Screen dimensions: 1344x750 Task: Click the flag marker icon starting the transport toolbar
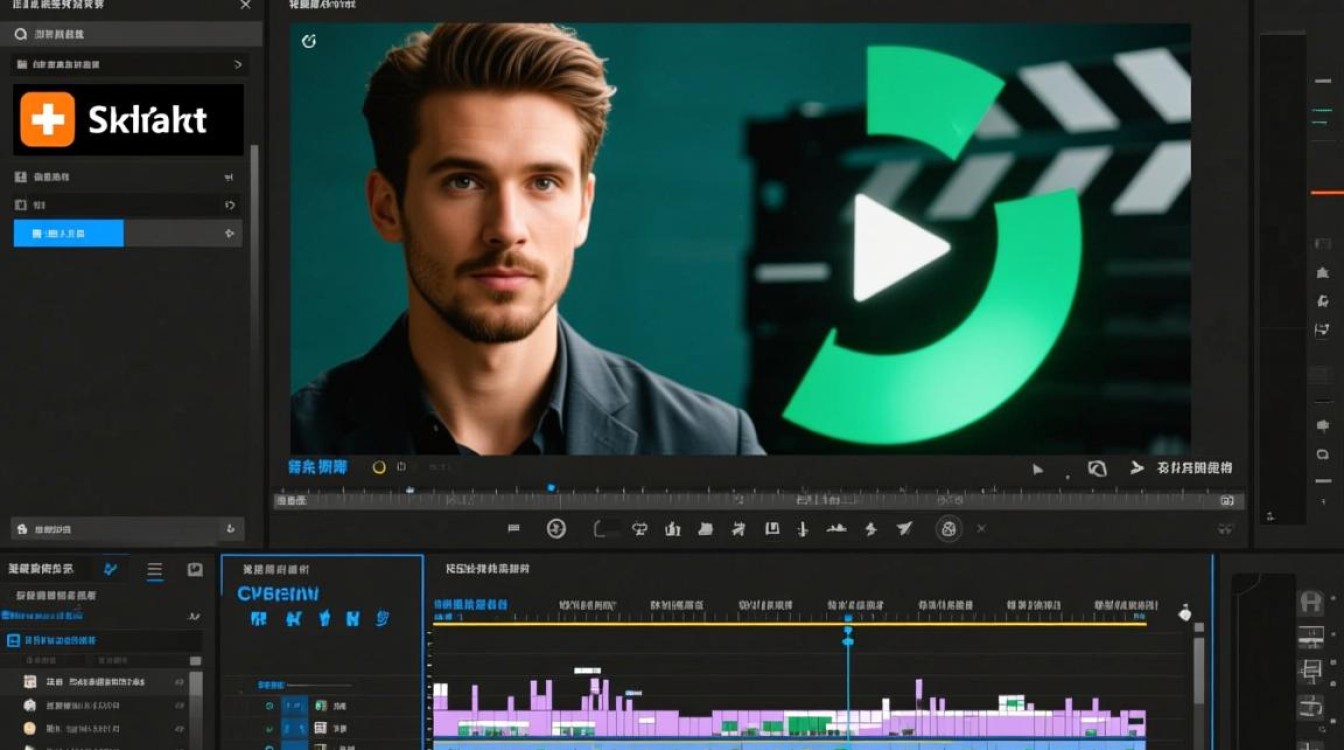[x=514, y=529]
